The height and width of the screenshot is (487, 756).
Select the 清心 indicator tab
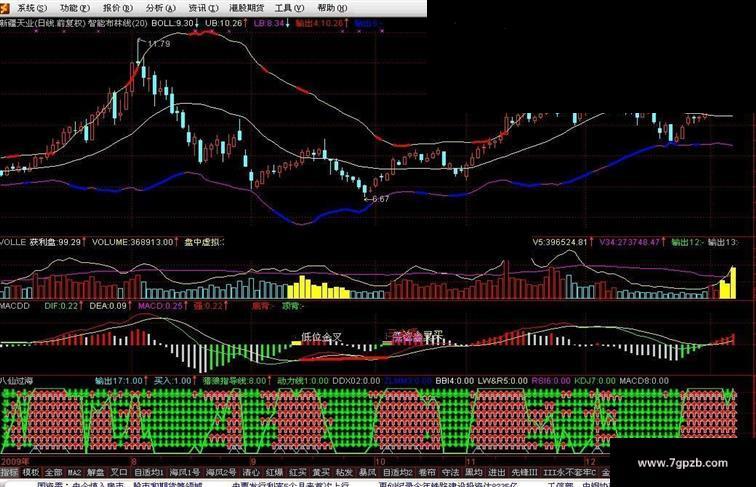coord(251,473)
